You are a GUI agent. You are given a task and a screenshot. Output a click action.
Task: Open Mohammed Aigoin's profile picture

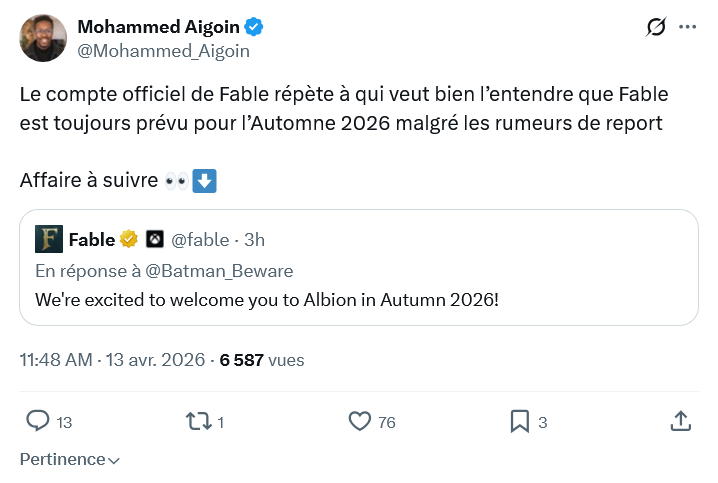pyautogui.click(x=43, y=38)
